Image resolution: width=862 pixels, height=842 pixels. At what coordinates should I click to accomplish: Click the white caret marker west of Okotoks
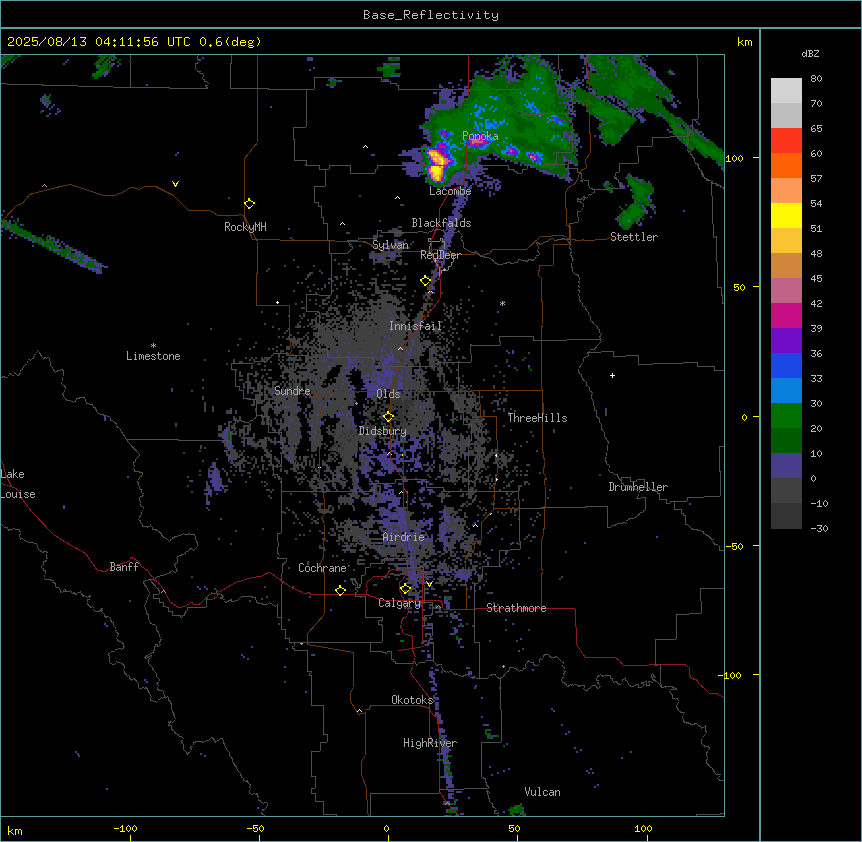[x=360, y=711]
